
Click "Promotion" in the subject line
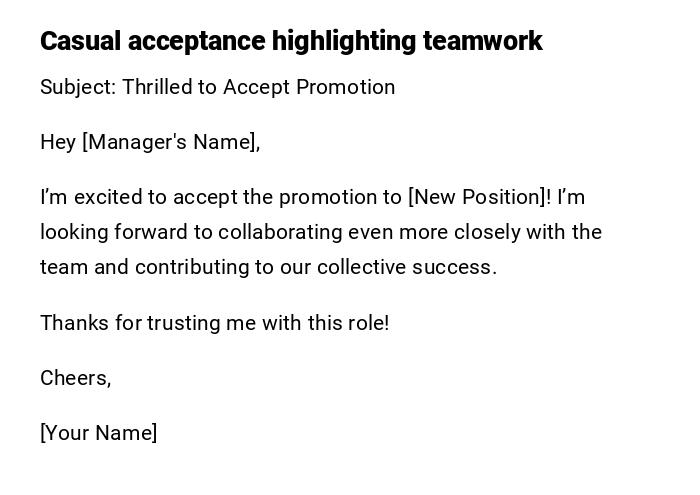(x=344, y=87)
